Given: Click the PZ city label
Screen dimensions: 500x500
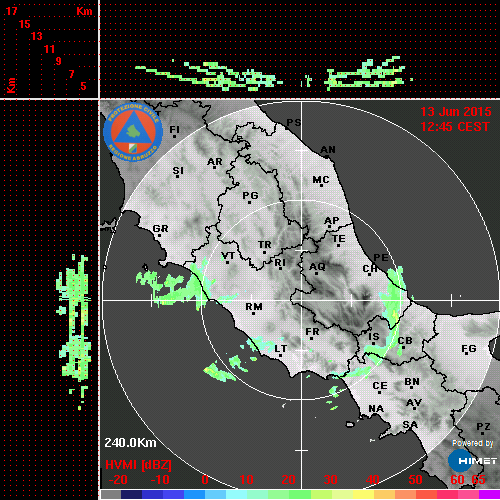Looking at the screenshot, I should click(x=483, y=426).
